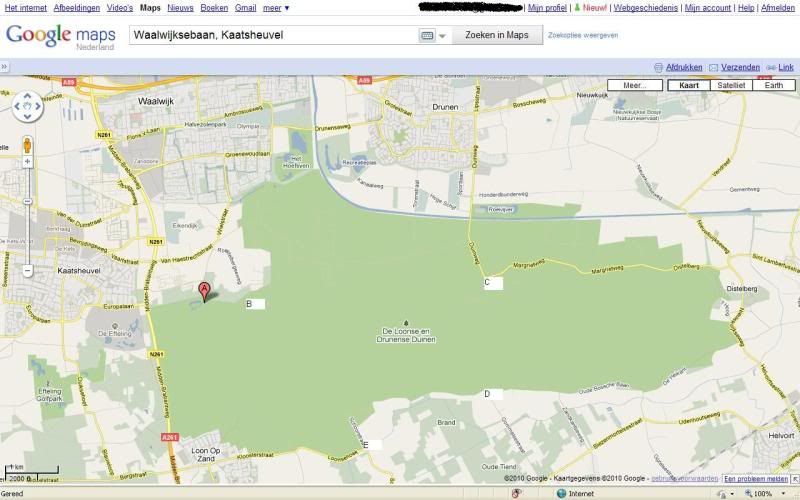
Task: Switch to Earth view
Action: (773, 85)
